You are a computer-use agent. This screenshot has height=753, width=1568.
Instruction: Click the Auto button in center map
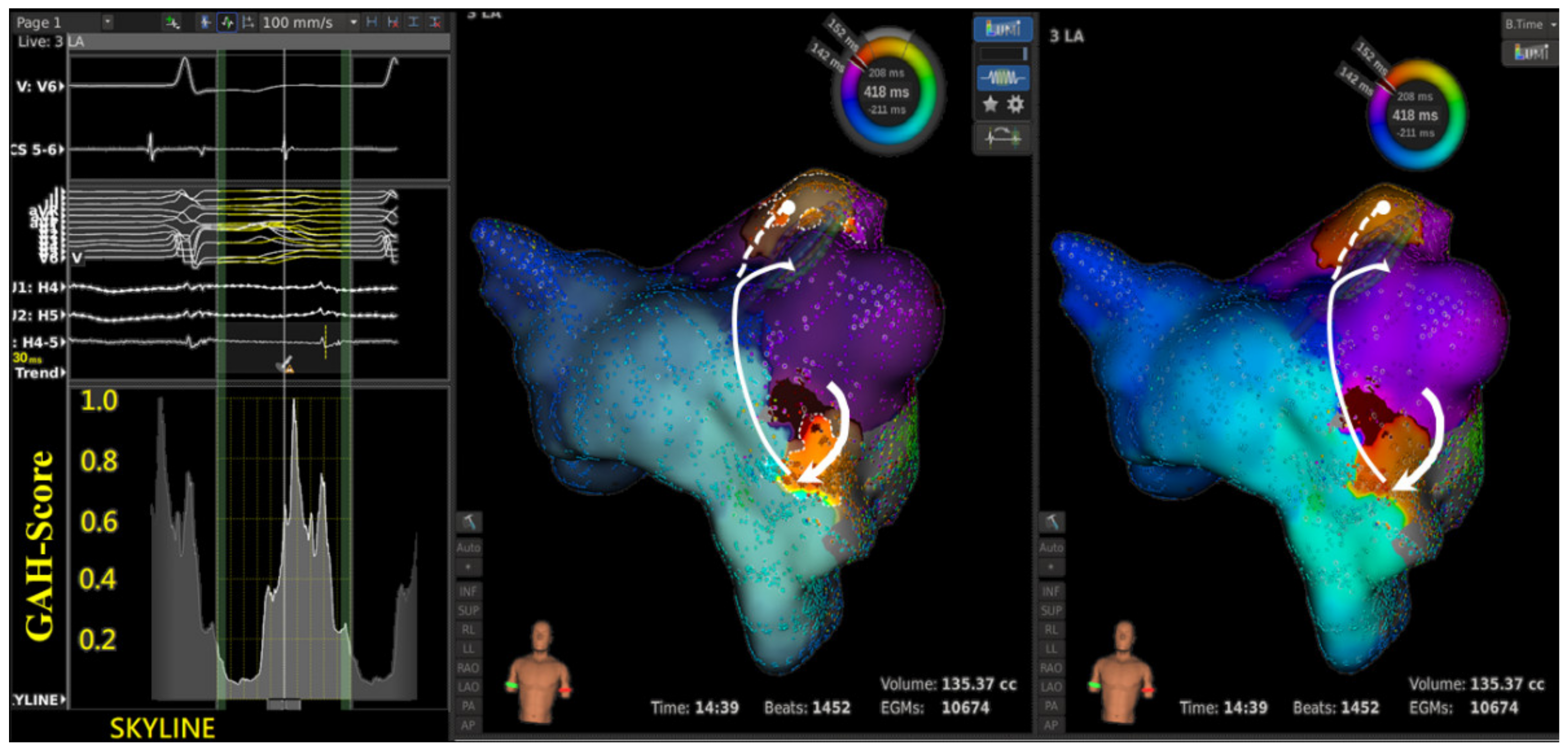[x=468, y=548]
